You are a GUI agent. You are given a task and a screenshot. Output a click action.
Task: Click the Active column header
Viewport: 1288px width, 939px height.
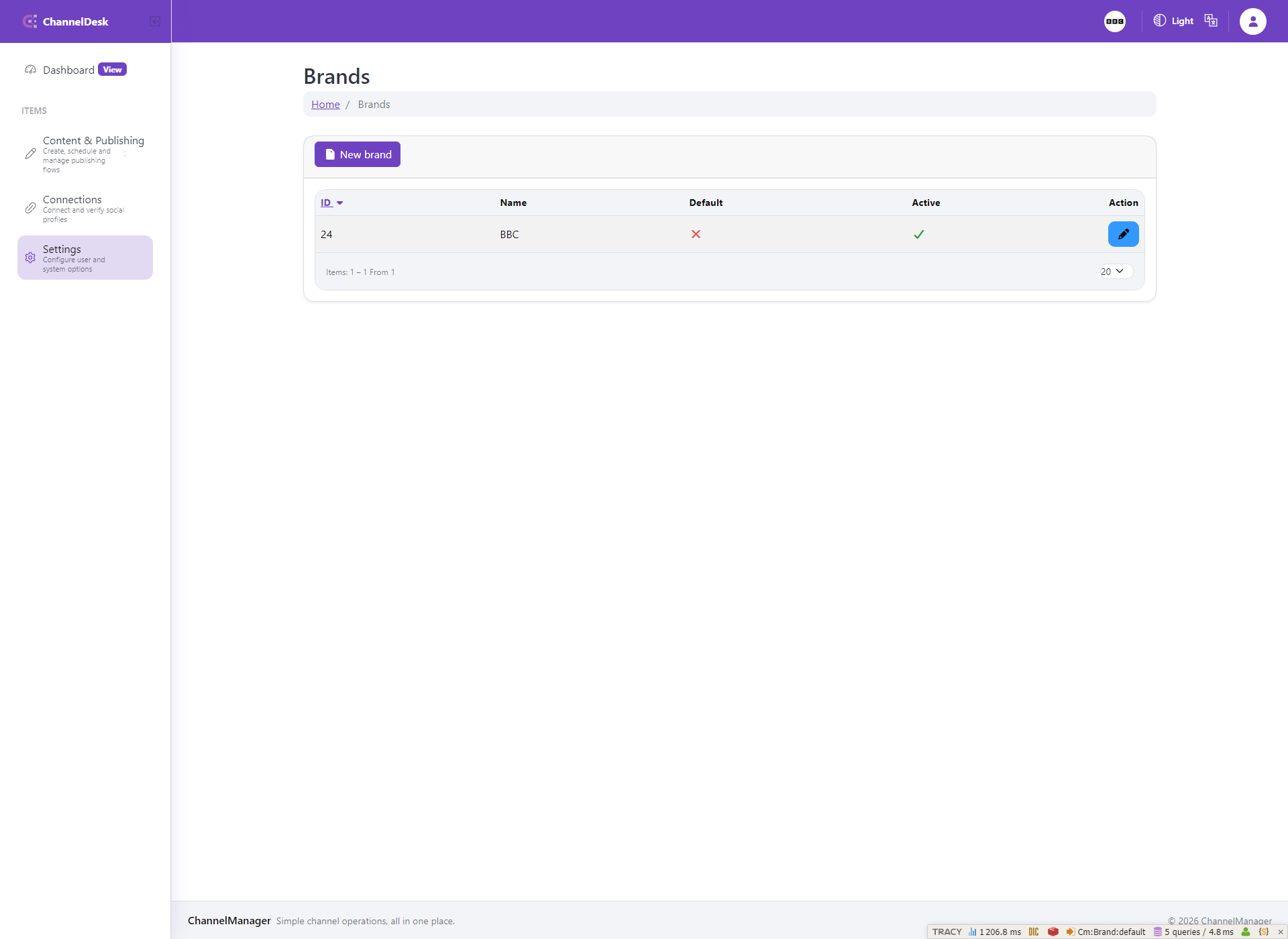926,203
